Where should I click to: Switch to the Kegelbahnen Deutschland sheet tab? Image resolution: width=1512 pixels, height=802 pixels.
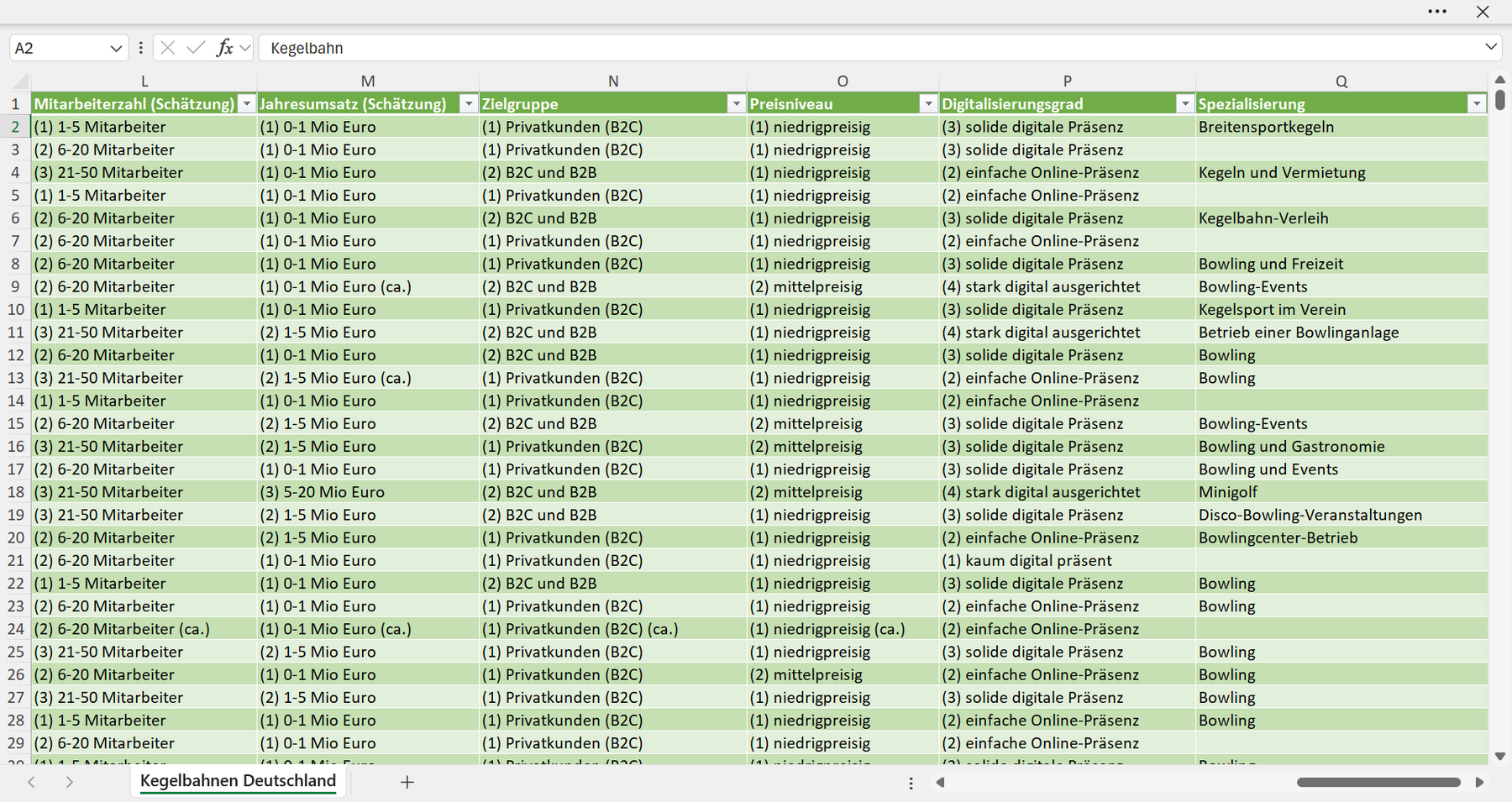pyautogui.click(x=238, y=781)
